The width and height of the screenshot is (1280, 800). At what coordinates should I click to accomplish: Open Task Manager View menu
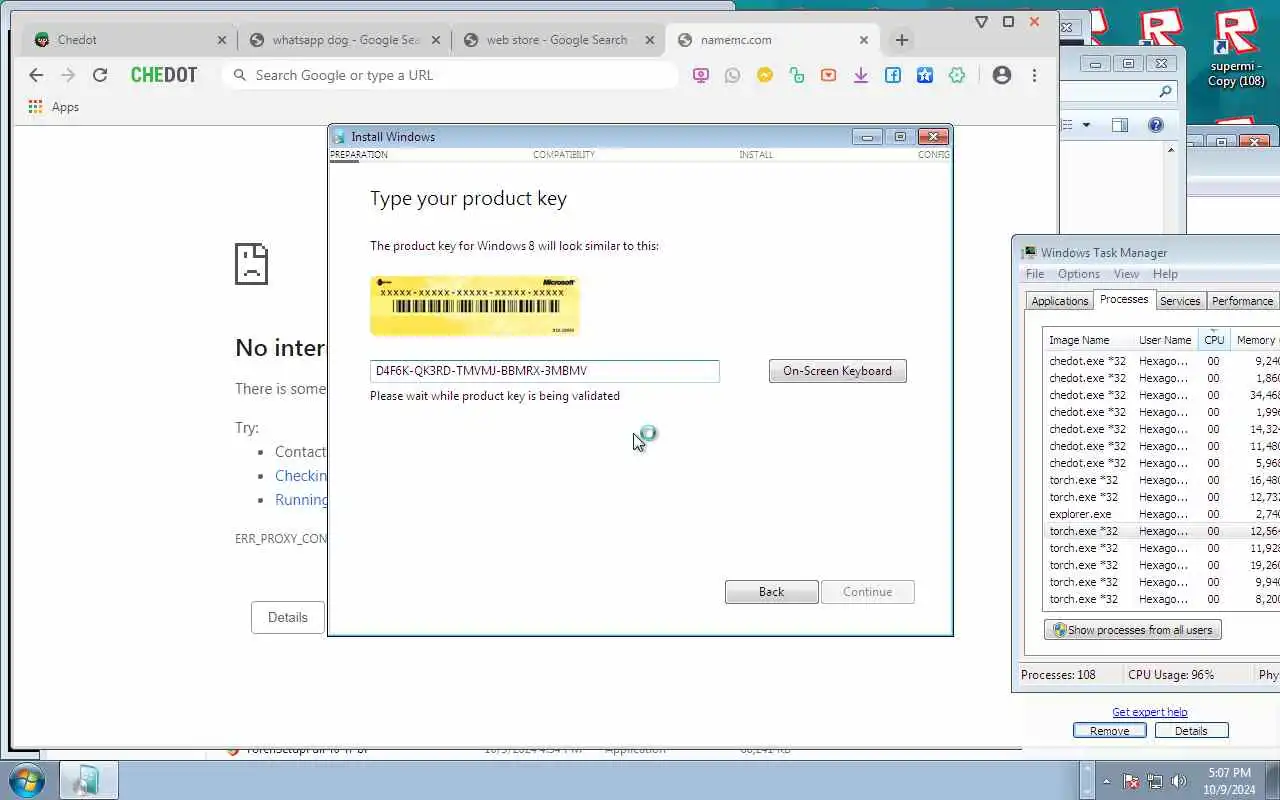click(x=1126, y=274)
